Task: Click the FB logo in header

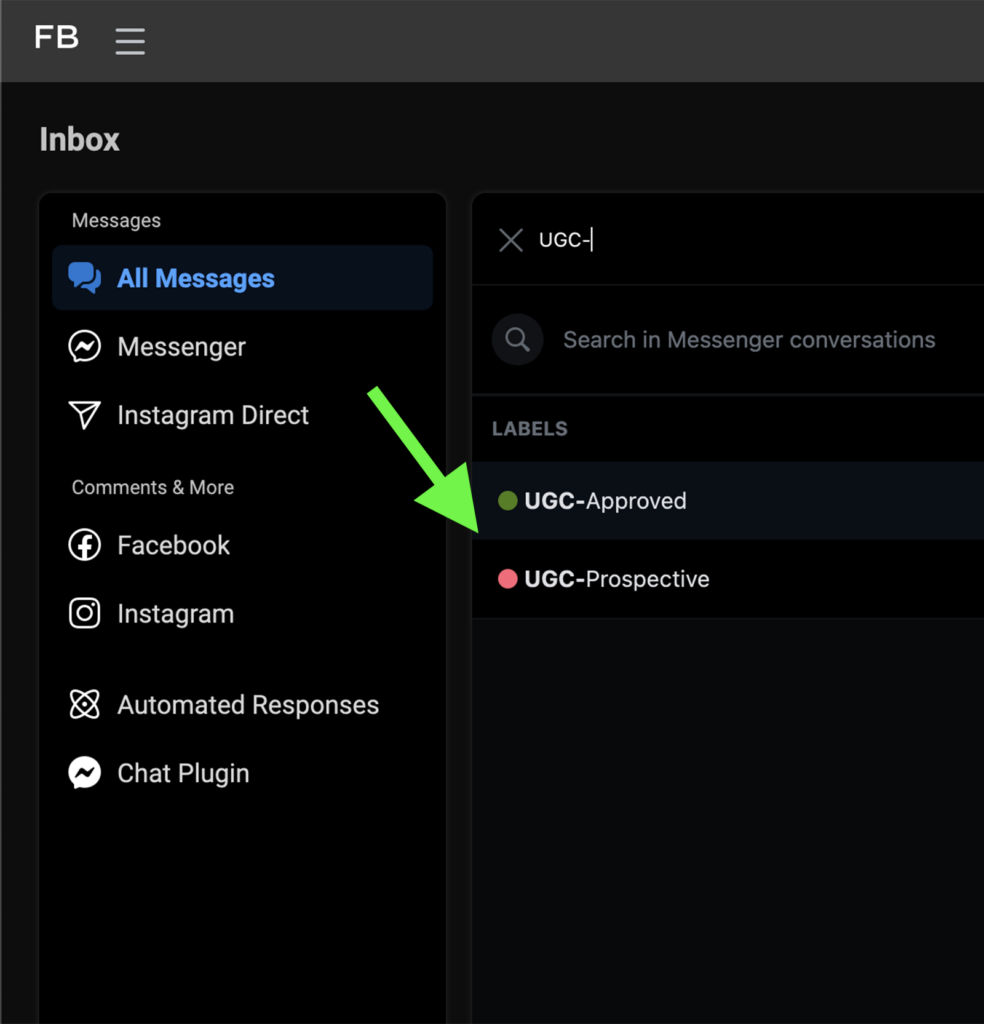Action: coord(57,38)
